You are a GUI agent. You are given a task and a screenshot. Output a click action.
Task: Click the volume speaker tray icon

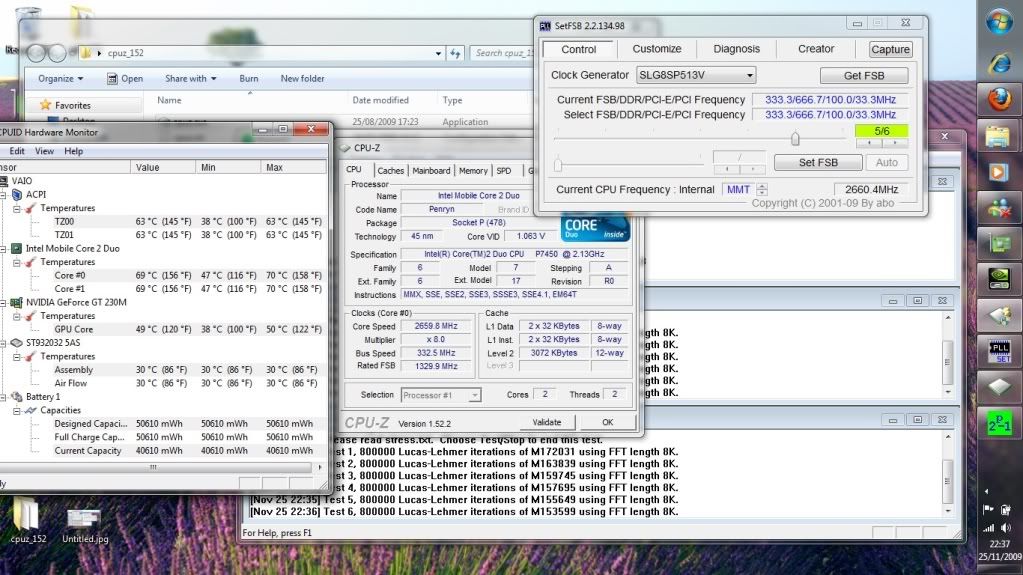1006,527
